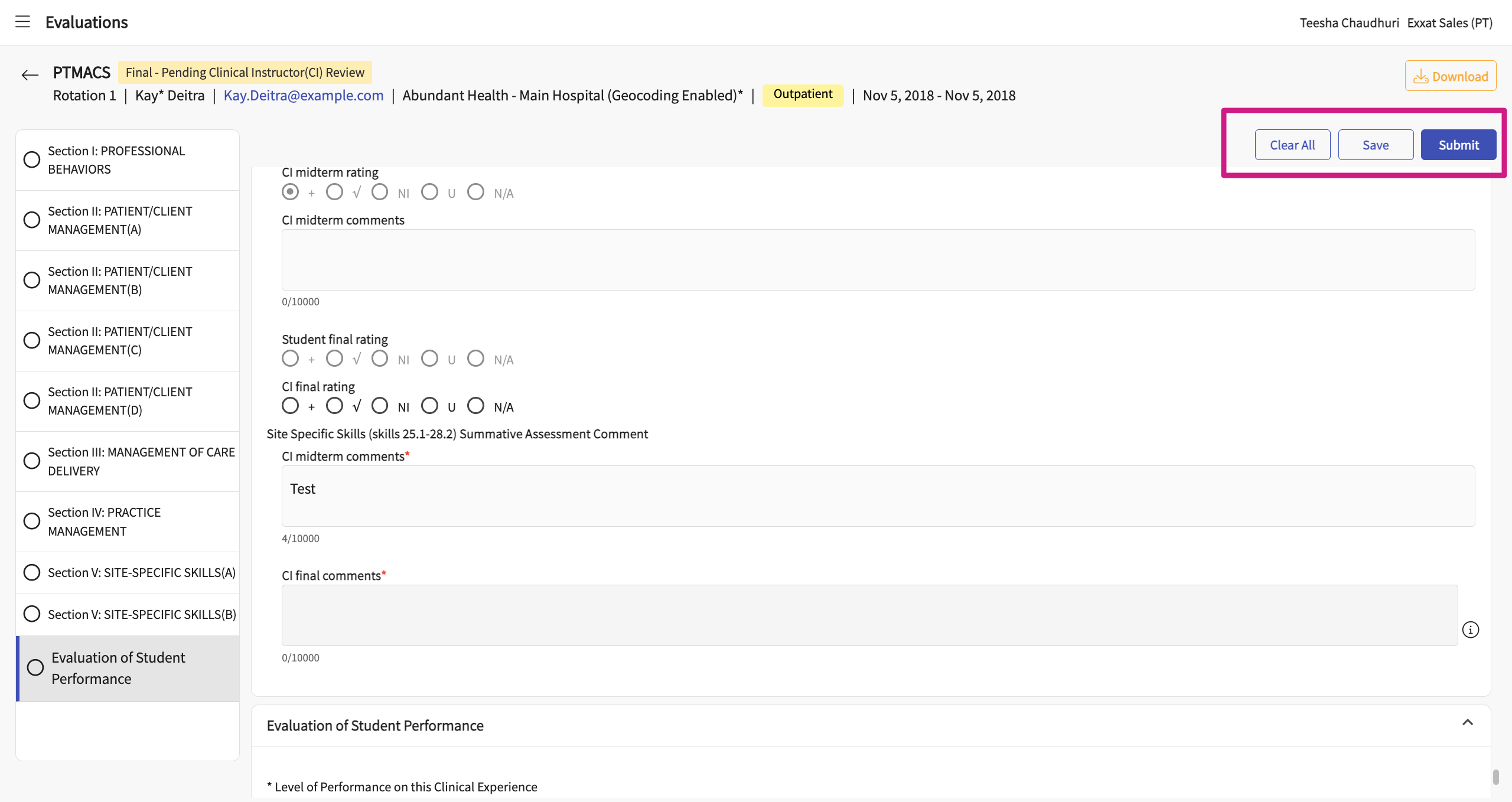Select the plus option for CI final rating
This screenshot has height=802, width=1512.
point(290,406)
